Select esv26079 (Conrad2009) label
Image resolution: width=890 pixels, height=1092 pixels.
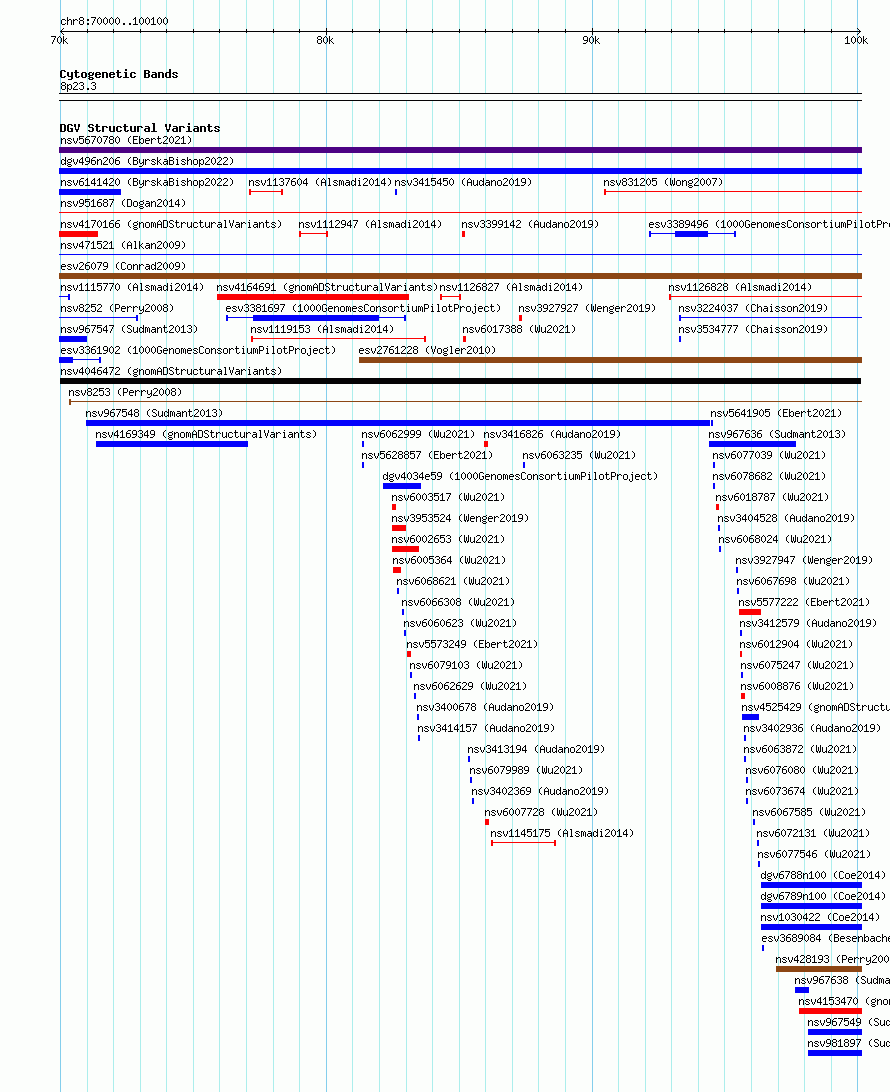tap(123, 266)
